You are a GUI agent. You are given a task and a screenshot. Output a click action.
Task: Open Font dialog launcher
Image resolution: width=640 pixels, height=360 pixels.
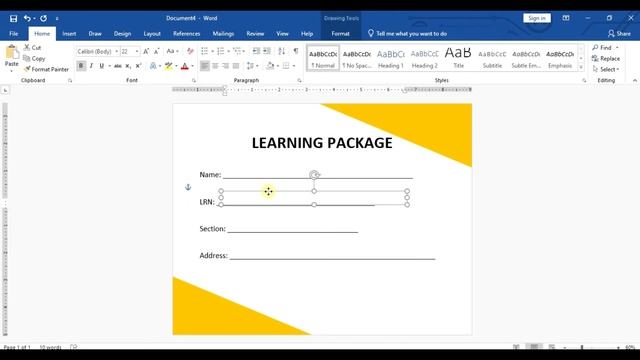coord(193,80)
